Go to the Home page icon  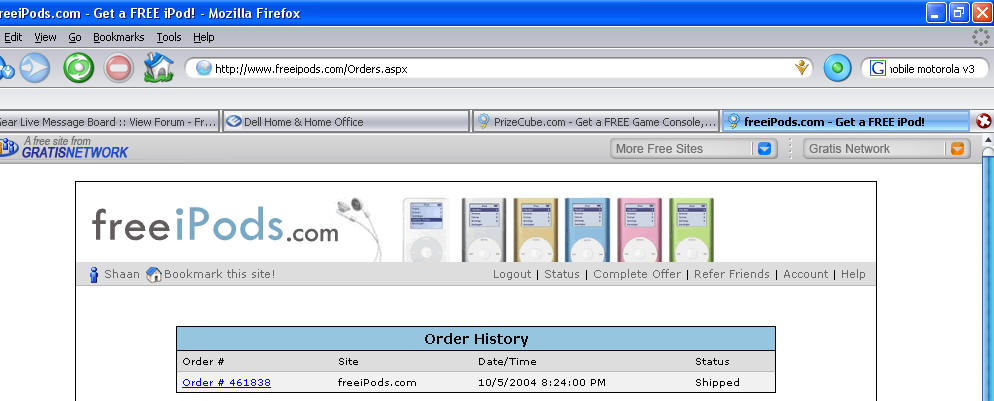158,68
